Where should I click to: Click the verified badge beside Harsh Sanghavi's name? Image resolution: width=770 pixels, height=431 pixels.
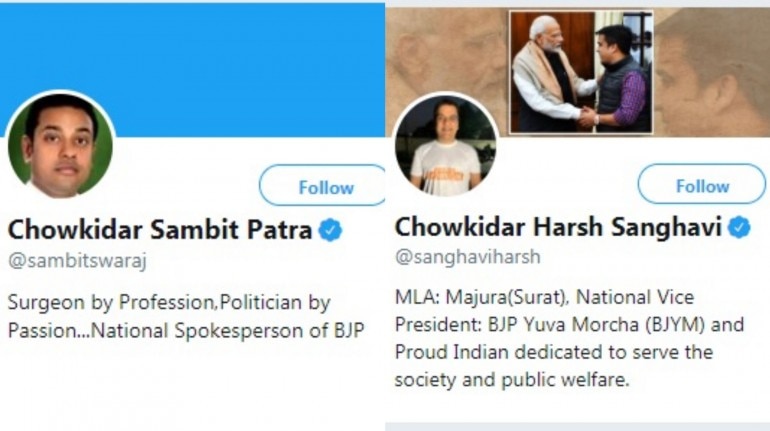click(x=739, y=227)
